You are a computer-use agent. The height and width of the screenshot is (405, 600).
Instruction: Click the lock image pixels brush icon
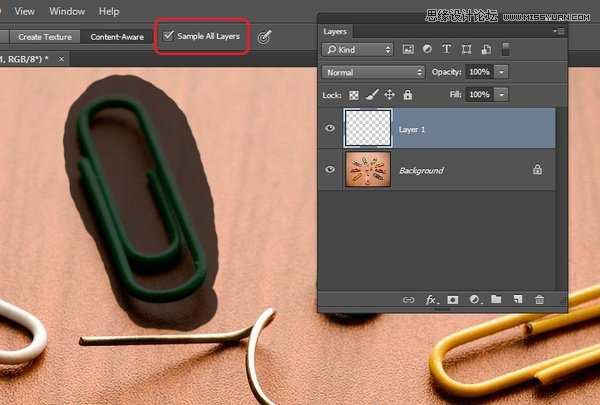coord(372,94)
